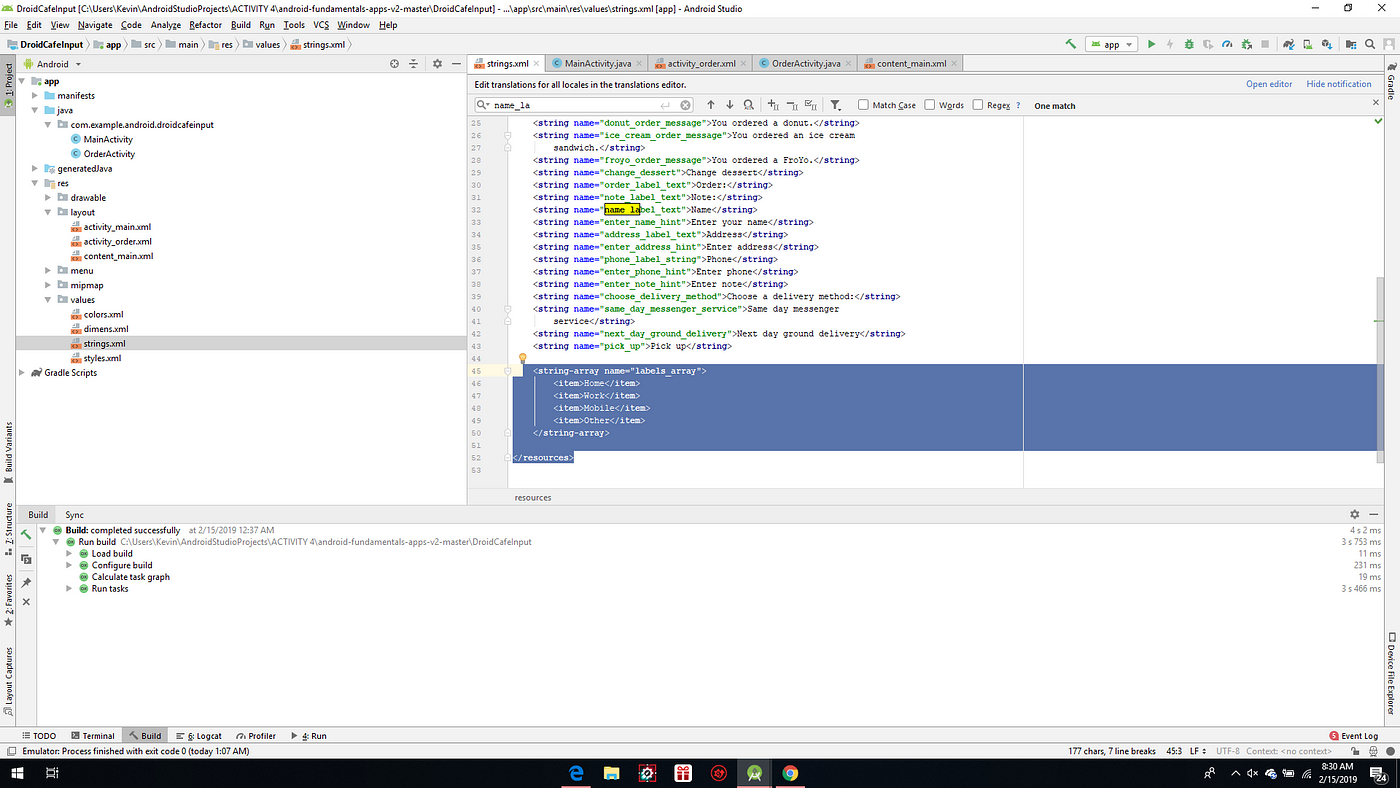Select colors.xml in the project tree

click(x=103, y=314)
